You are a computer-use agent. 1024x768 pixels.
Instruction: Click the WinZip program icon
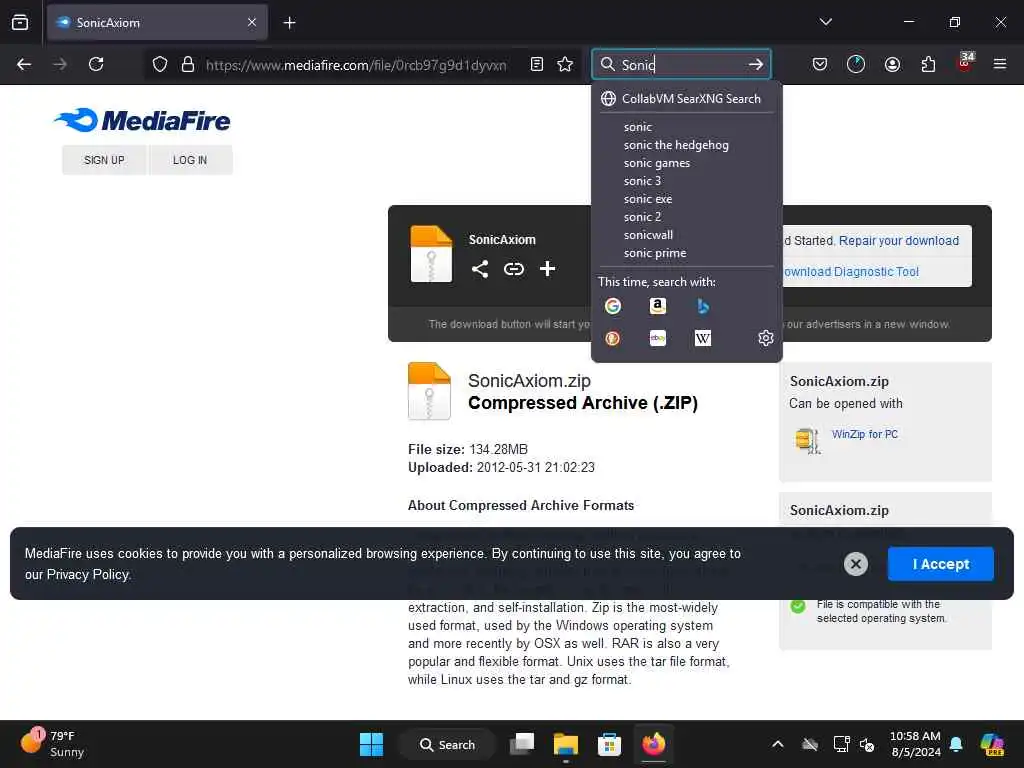pyautogui.click(x=808, y=441)
